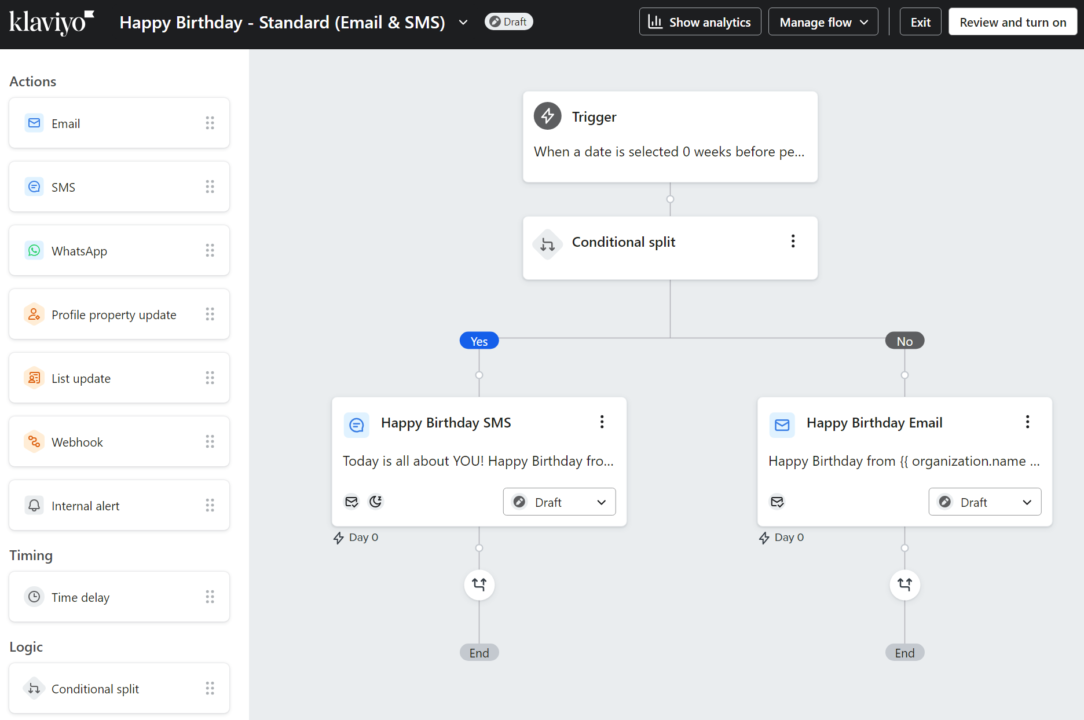Select the Yes branch label

[478, 340]
